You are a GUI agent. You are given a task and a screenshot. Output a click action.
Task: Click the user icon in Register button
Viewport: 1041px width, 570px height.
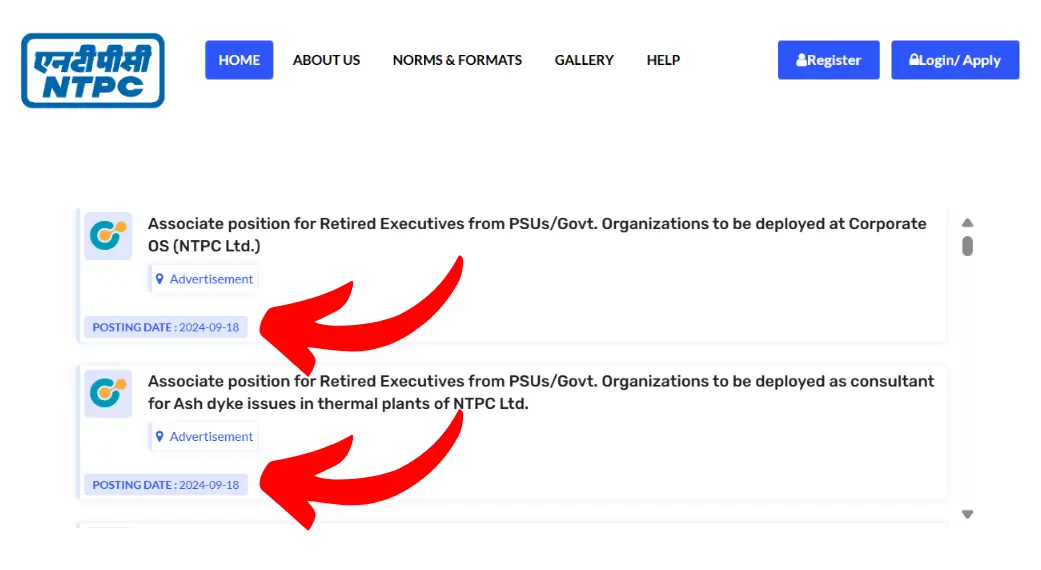point(801,60)
